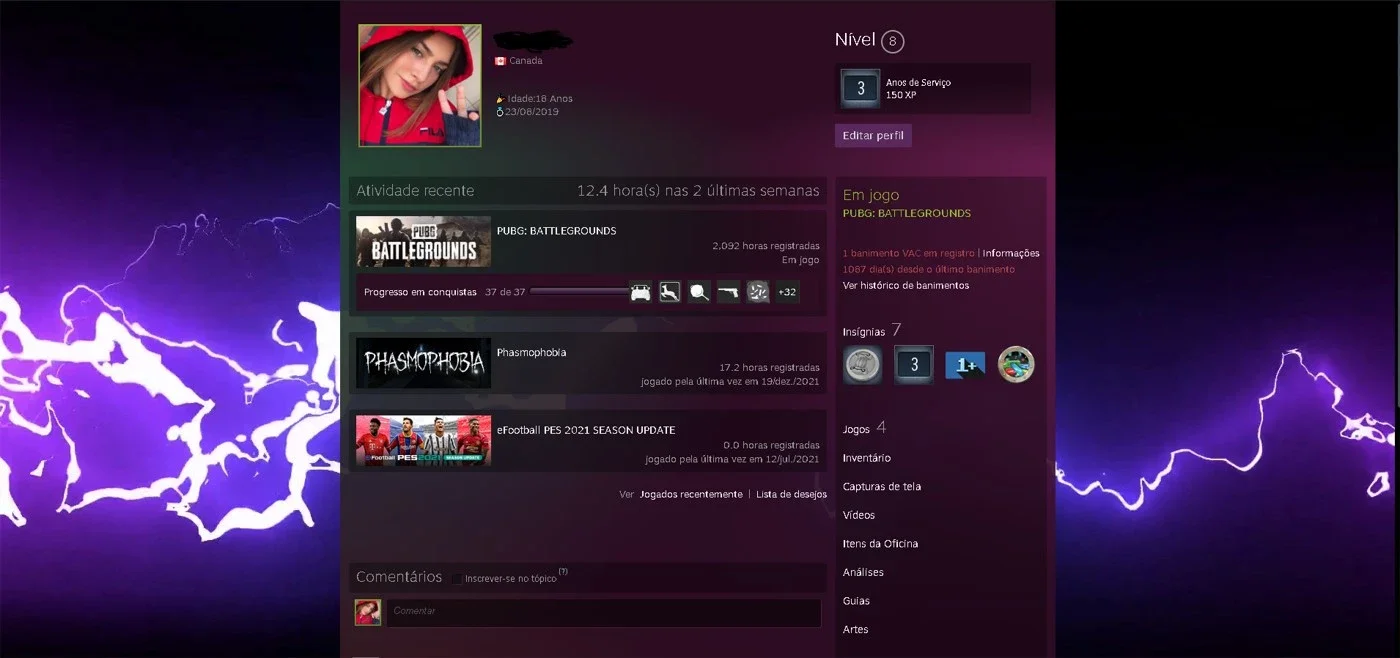Screen dimensions: 1400x658
Task: Click the help (?) mark next to Inscrever-se
Action: pos(563,572)
